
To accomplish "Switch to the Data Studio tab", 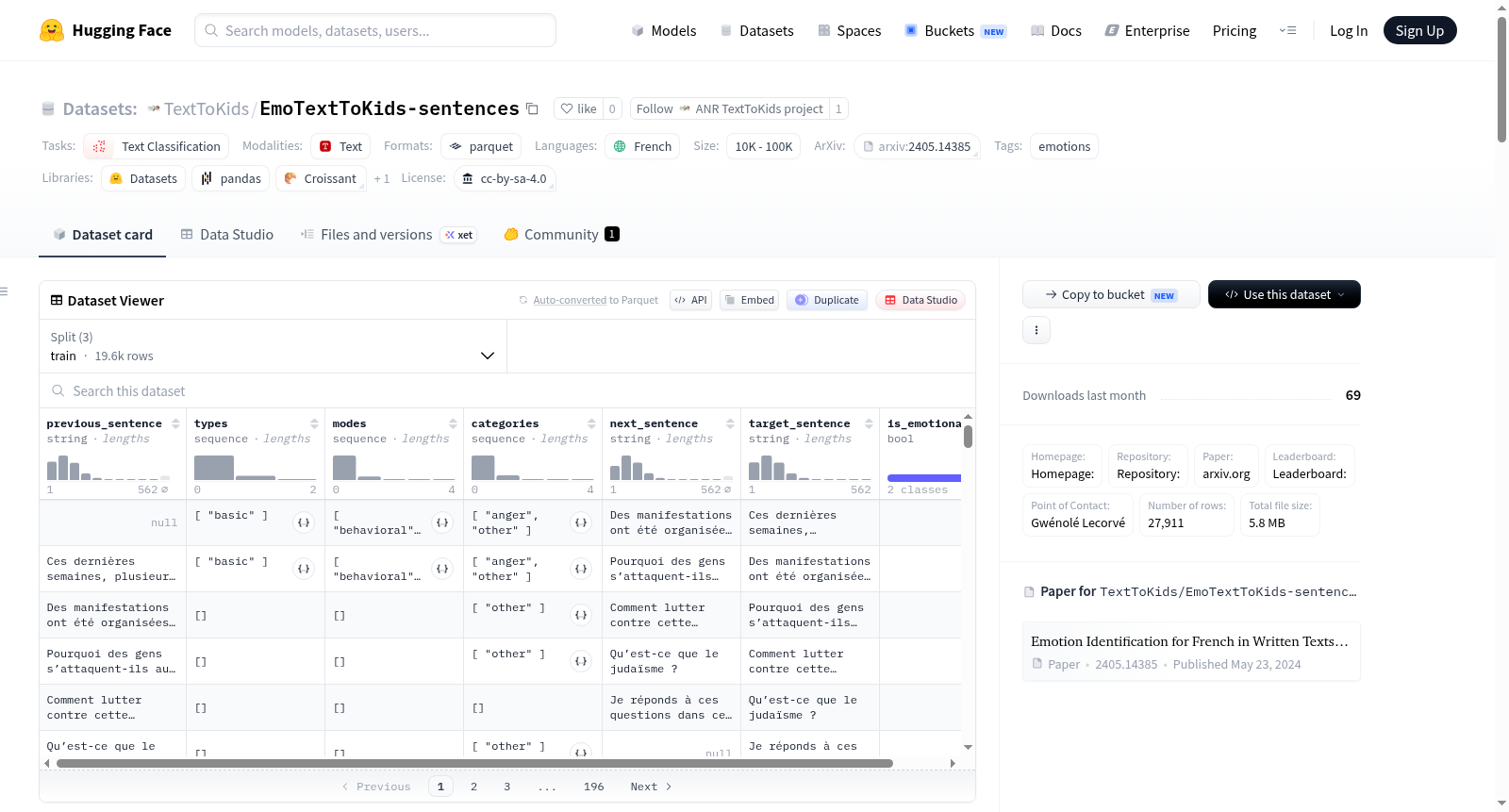I will [x=227, y=234].
